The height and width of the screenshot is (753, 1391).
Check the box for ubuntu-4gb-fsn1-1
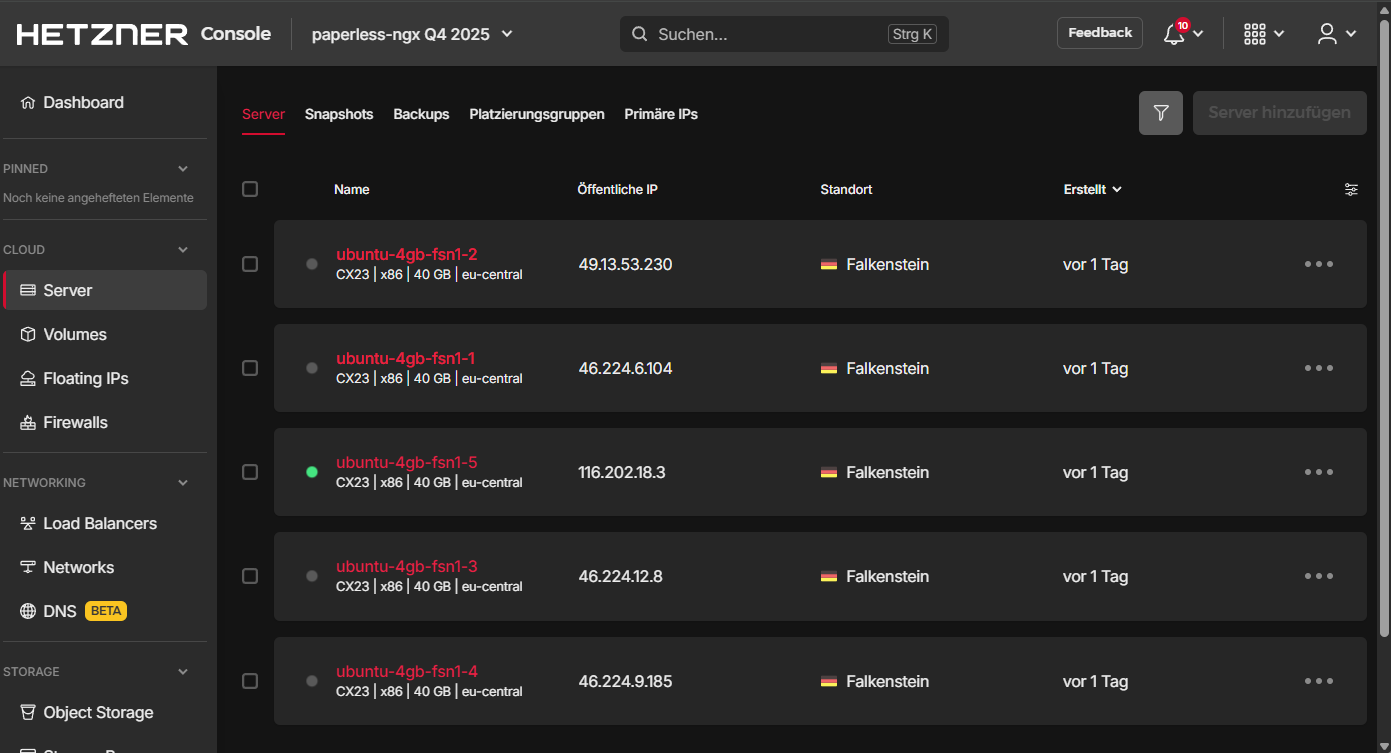coord(250,368)
